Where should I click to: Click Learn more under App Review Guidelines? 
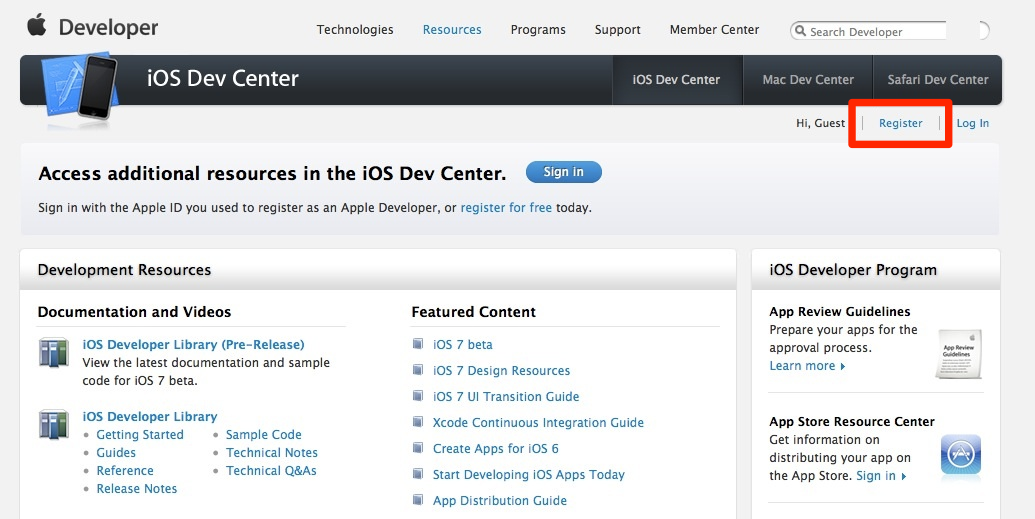pos(807,366)
